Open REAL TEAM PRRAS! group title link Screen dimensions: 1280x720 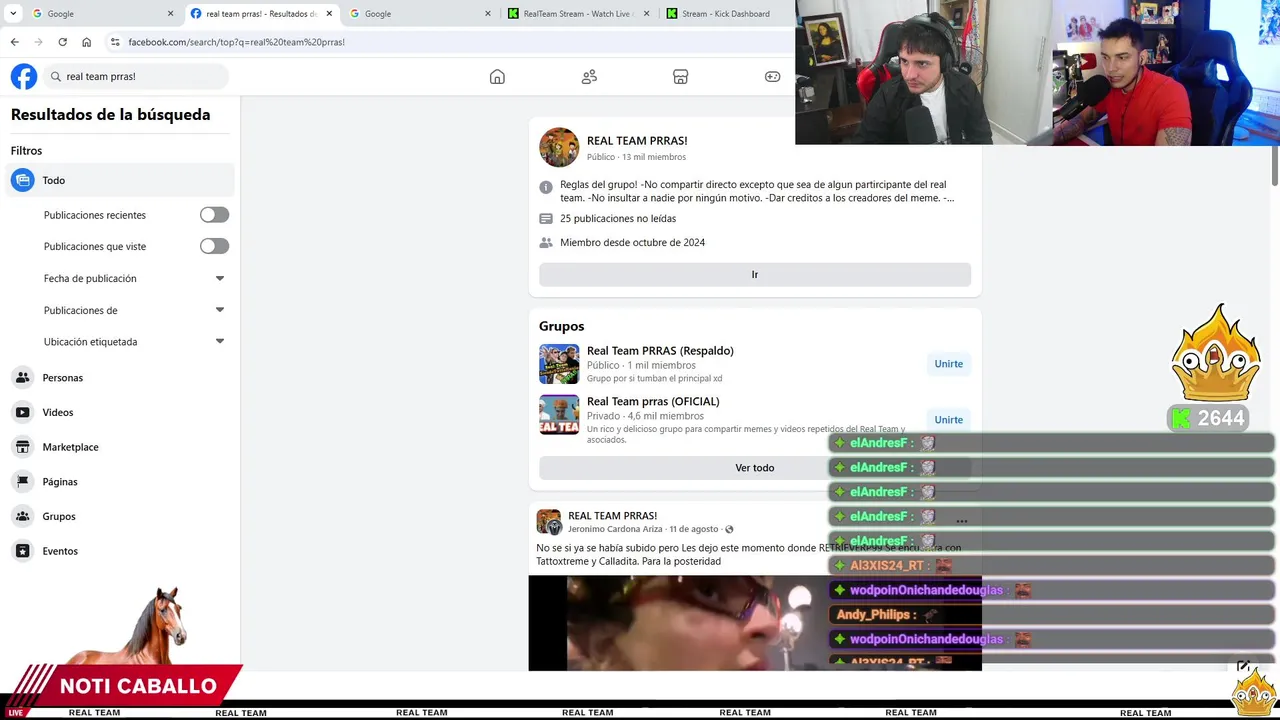(637, 141)
